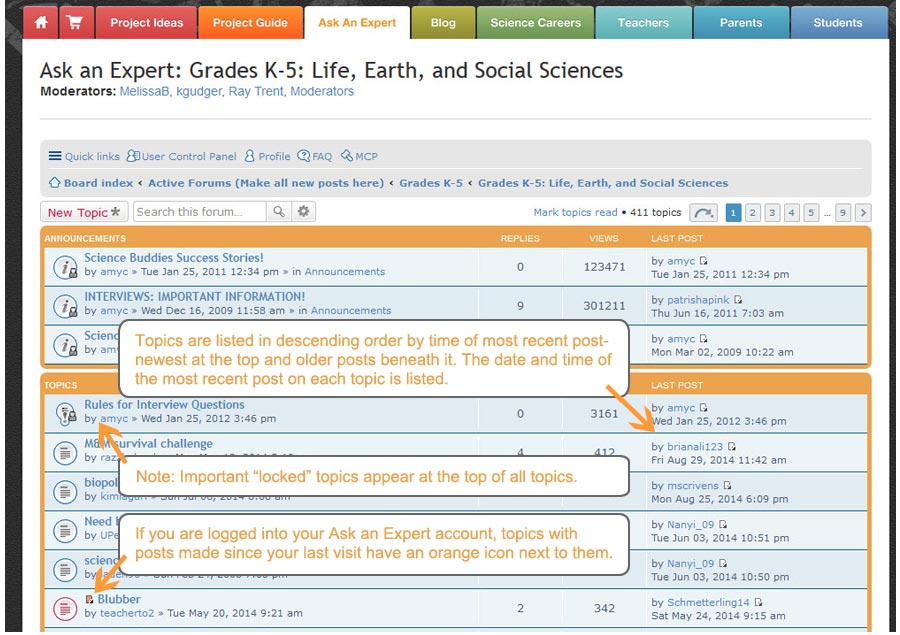The width and height of the screenshot is (900, 635).
Task: Open Rules for Interview Questions topic
Action: [x=164, y=405]
